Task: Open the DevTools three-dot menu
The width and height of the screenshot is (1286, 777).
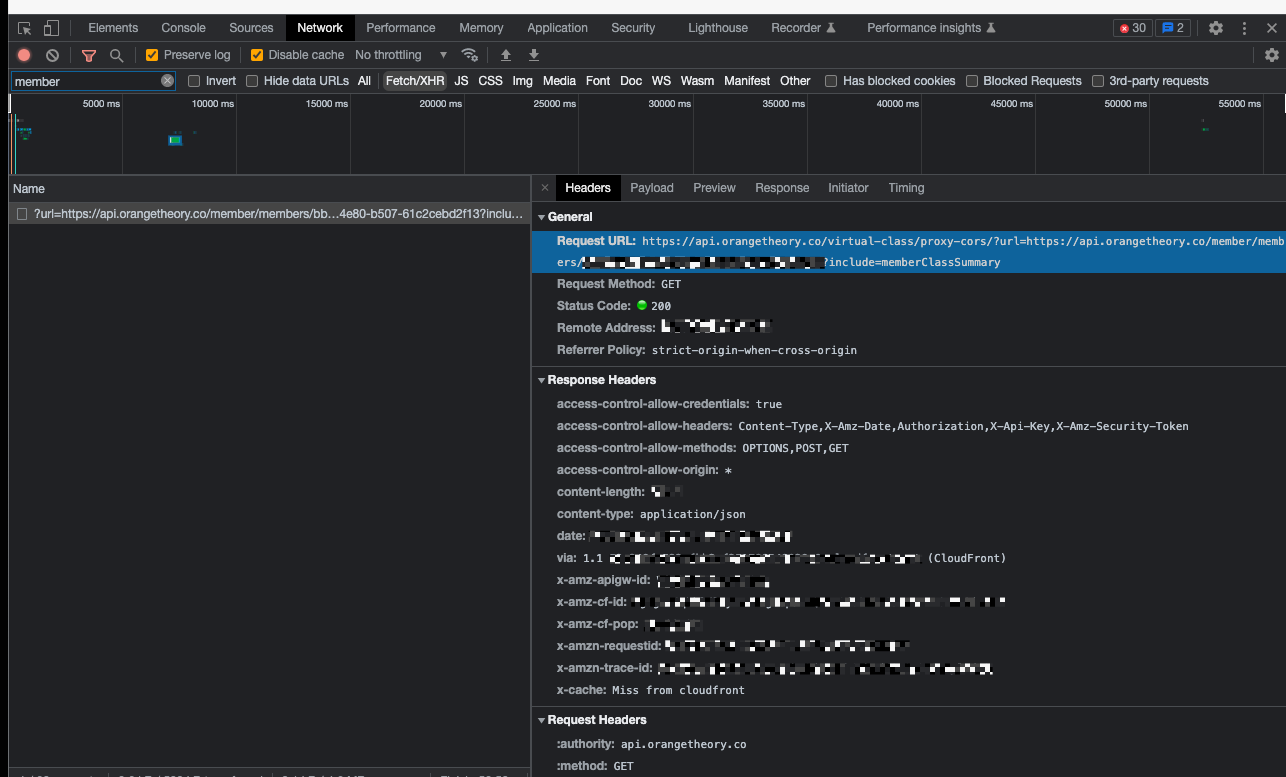Action: (1244, 28)
